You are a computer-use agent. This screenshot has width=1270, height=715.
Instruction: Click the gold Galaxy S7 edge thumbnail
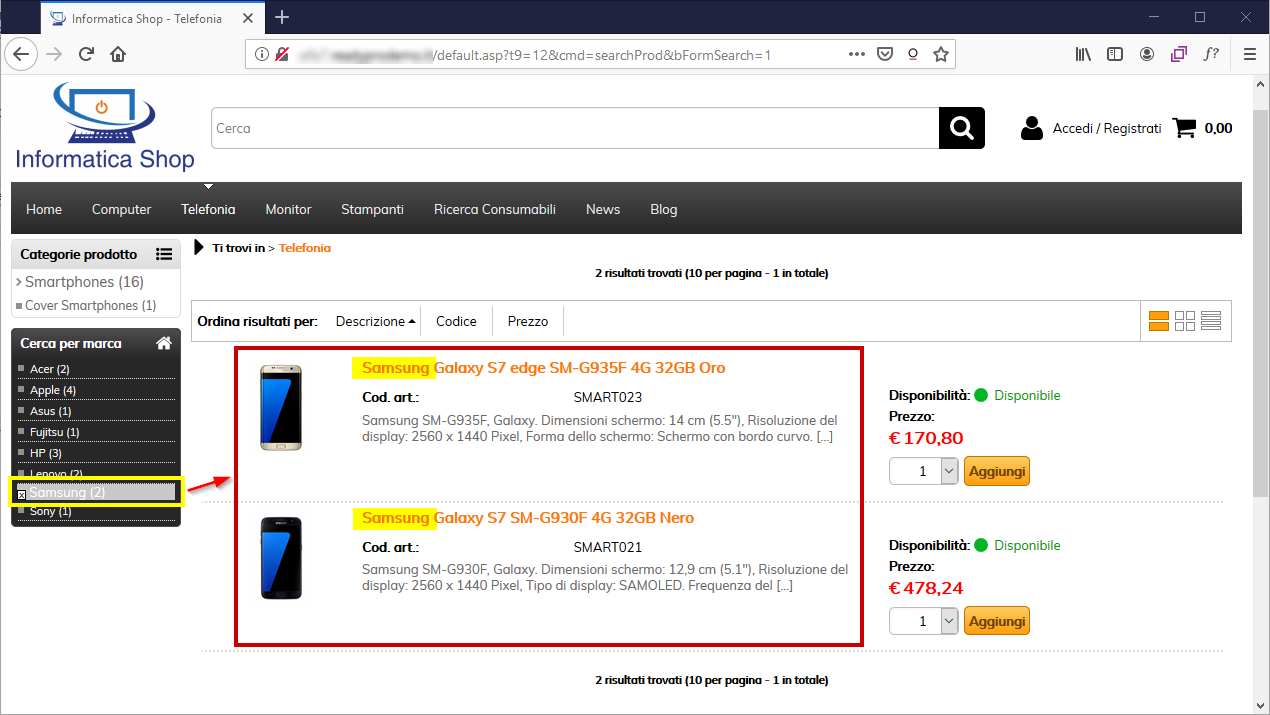coord(281,408)
